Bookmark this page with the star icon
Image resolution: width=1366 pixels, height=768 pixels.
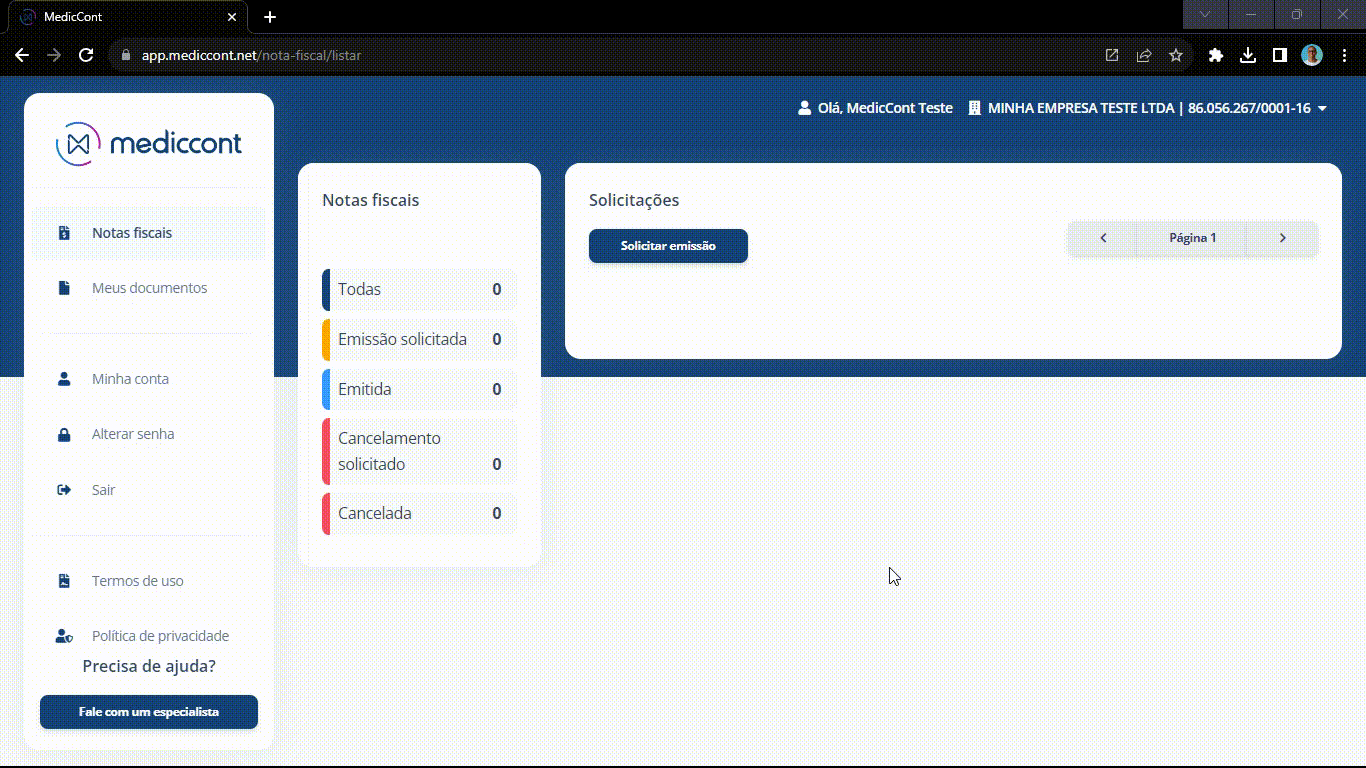point(1176,55)
